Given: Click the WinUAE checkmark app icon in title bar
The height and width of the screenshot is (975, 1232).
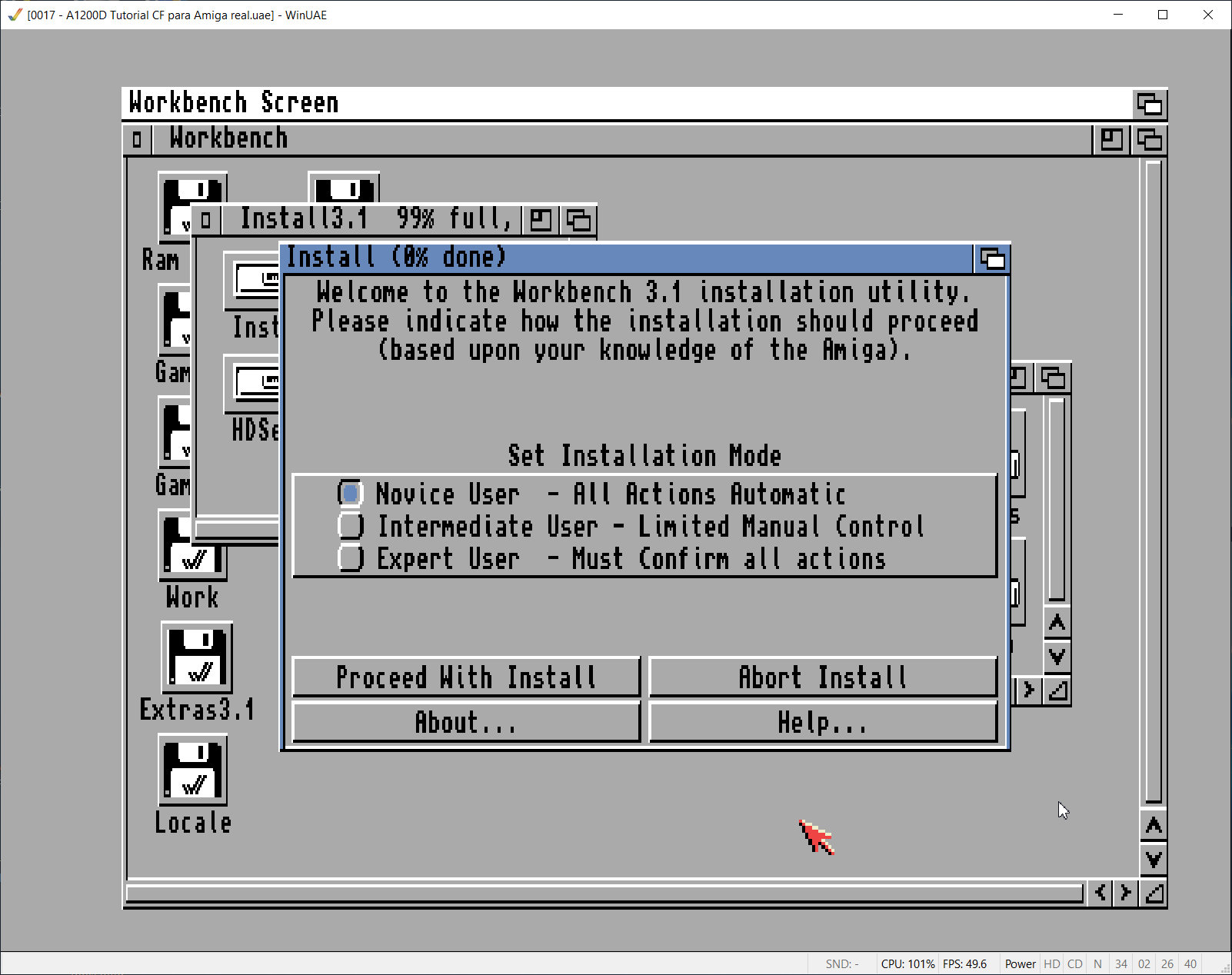Looking at the screenshot, I should 15,15.
